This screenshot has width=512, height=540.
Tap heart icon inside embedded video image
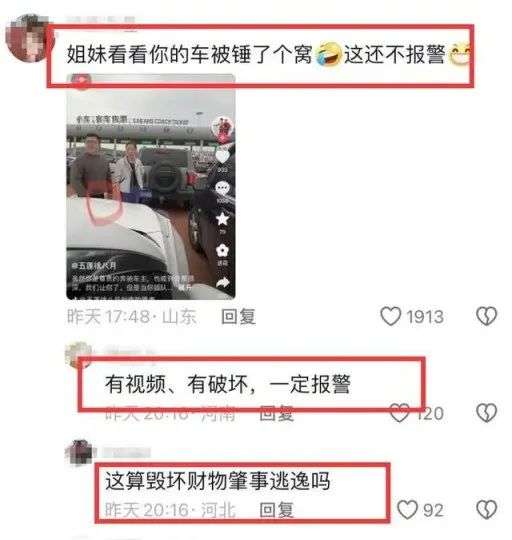[222, 157]
